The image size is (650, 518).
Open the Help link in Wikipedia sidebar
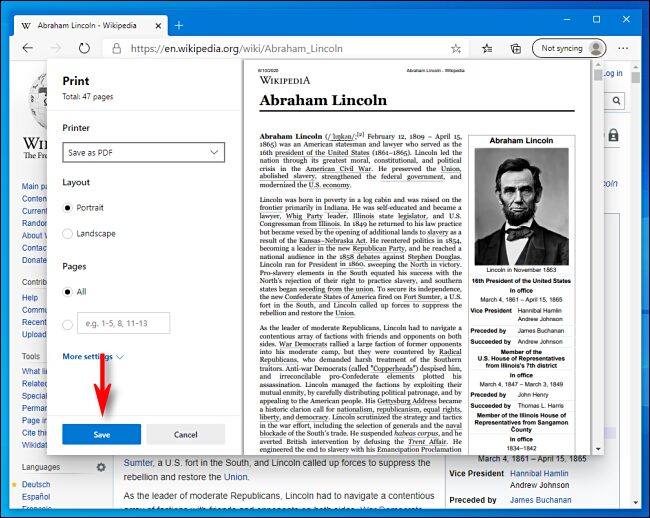click(x=30, y=298)
